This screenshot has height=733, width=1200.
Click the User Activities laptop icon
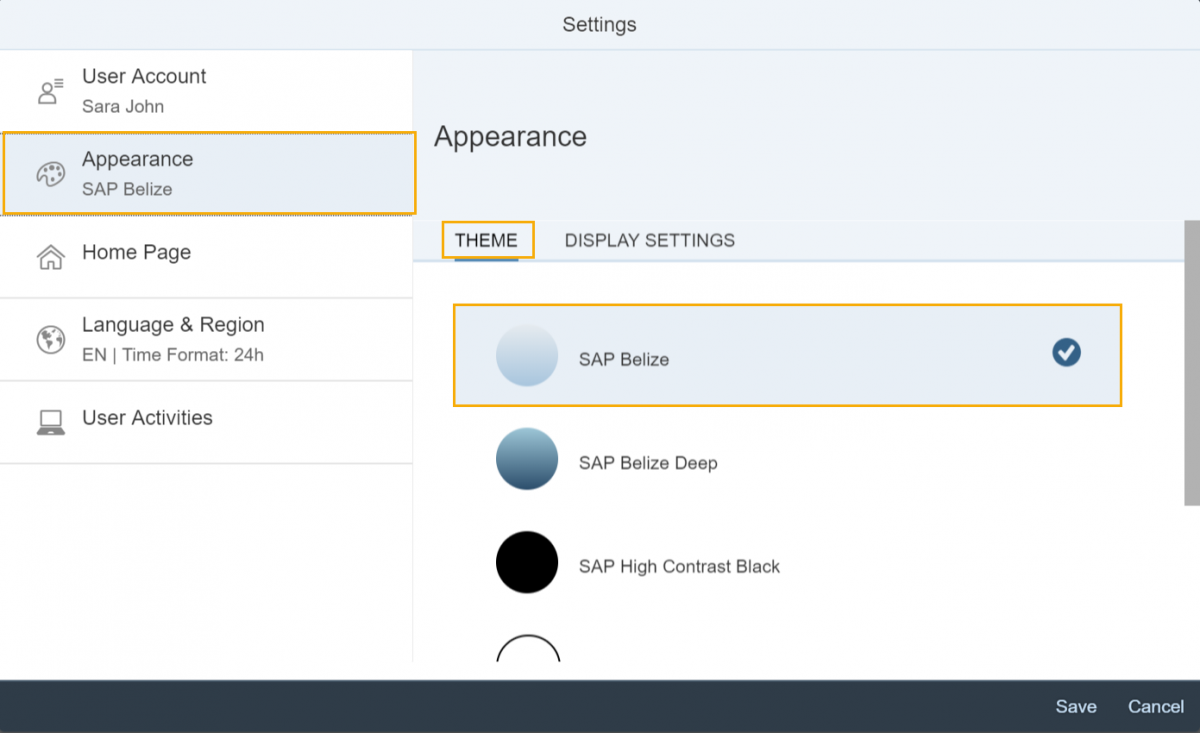tap(50, 422)
